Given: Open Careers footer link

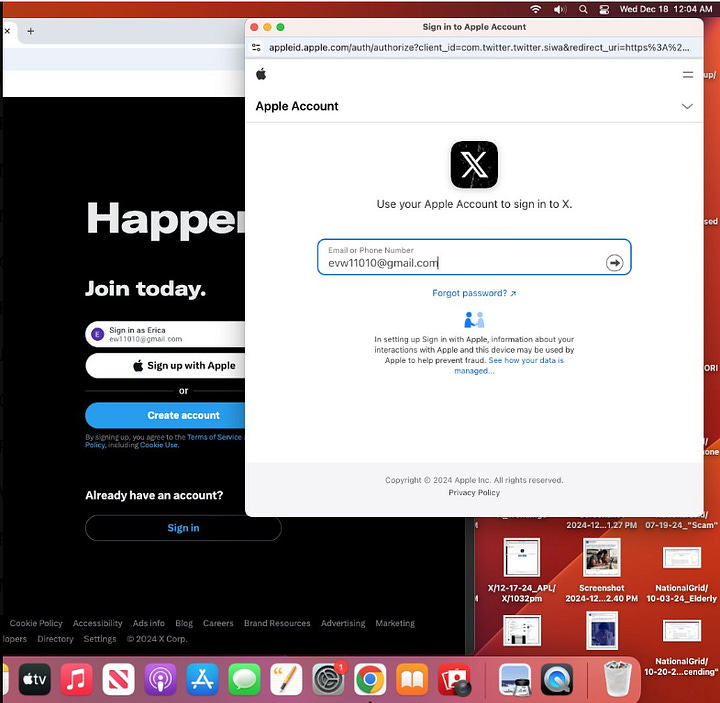Looking at the screenshot, I should pyautogui.click(x=218, y=623).
